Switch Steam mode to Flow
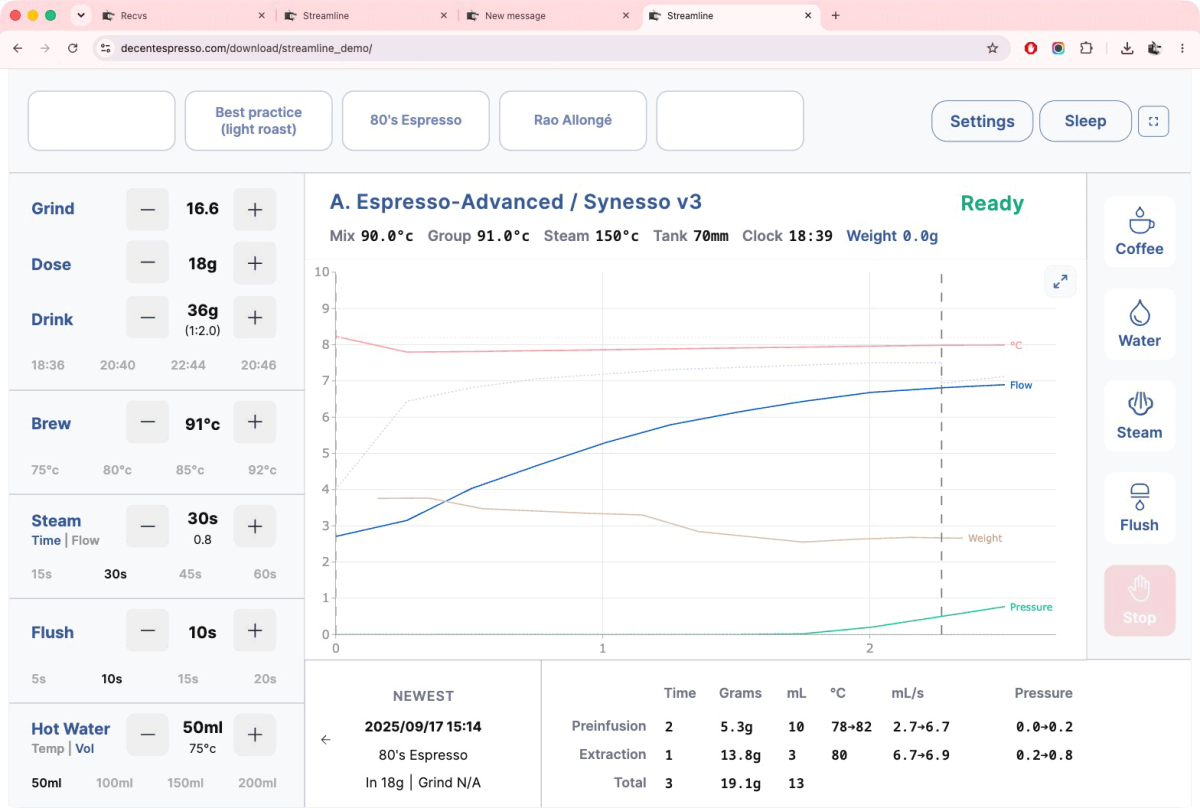This screenshot has width=1200, height=808. coord(85,540)
